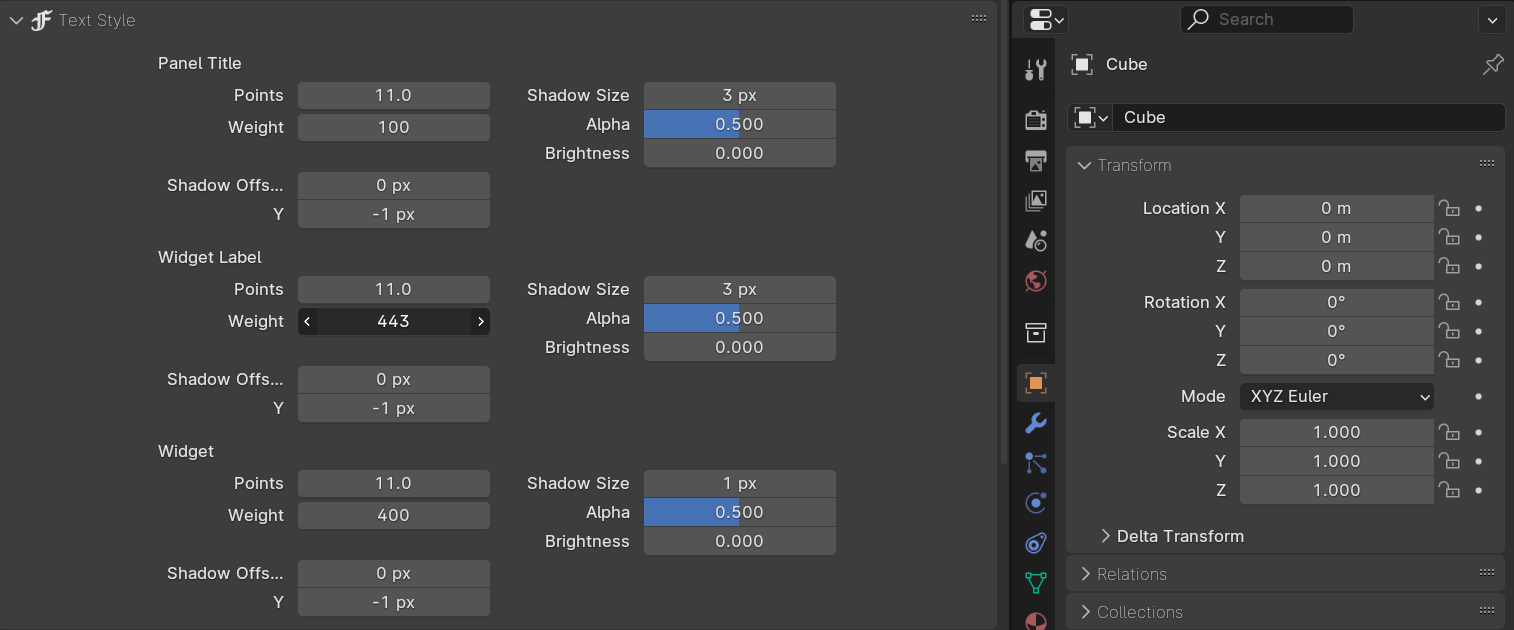
Task: Open the View Layer properties tab
Action: pyautogui.click(x=1036, y=201)
